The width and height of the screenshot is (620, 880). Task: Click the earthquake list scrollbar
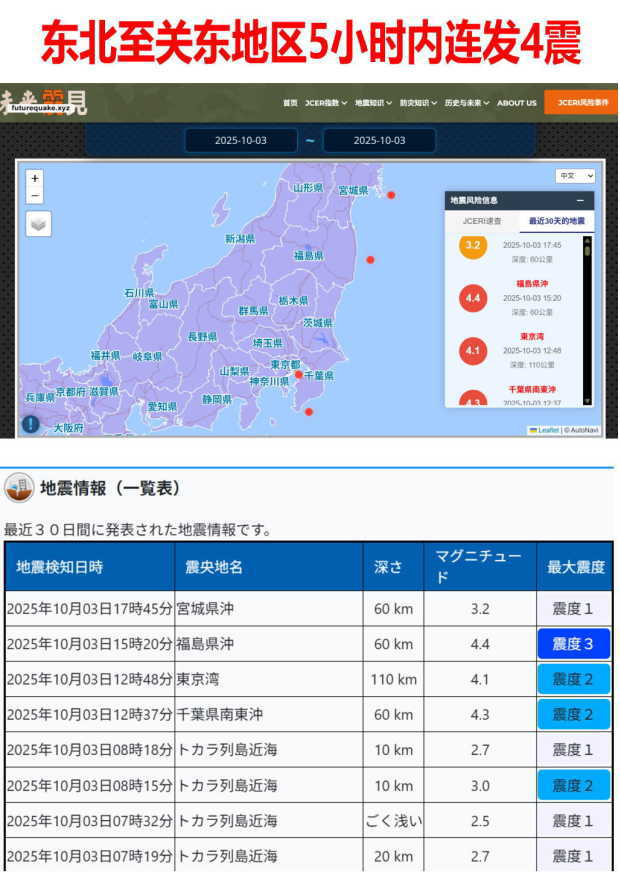coord(587,320)
